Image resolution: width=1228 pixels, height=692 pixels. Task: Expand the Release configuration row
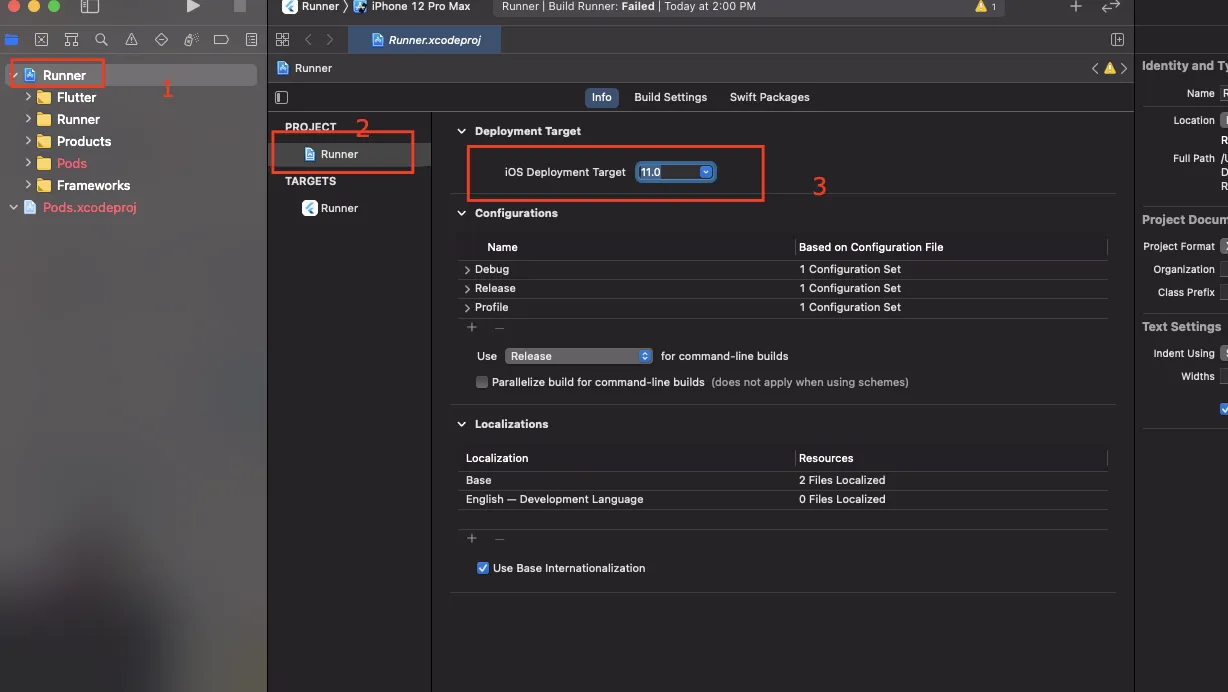(467, 288)
